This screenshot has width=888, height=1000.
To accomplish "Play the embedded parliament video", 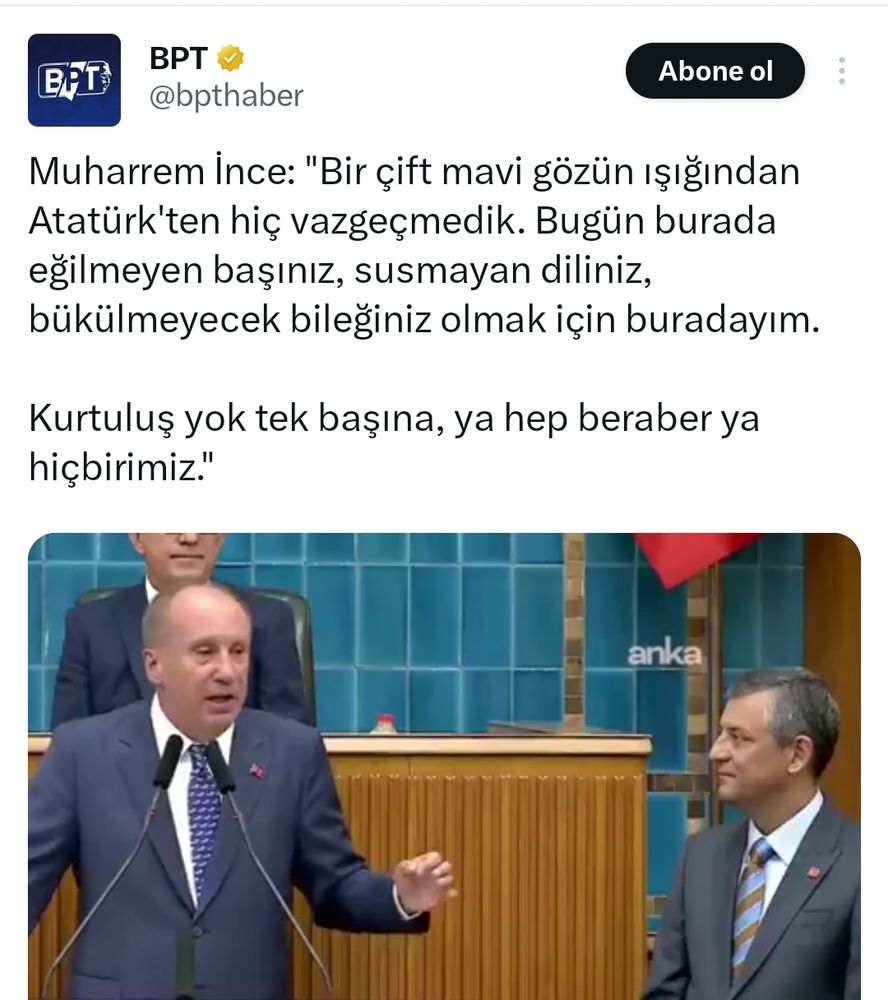I will (x=444, y=766).
